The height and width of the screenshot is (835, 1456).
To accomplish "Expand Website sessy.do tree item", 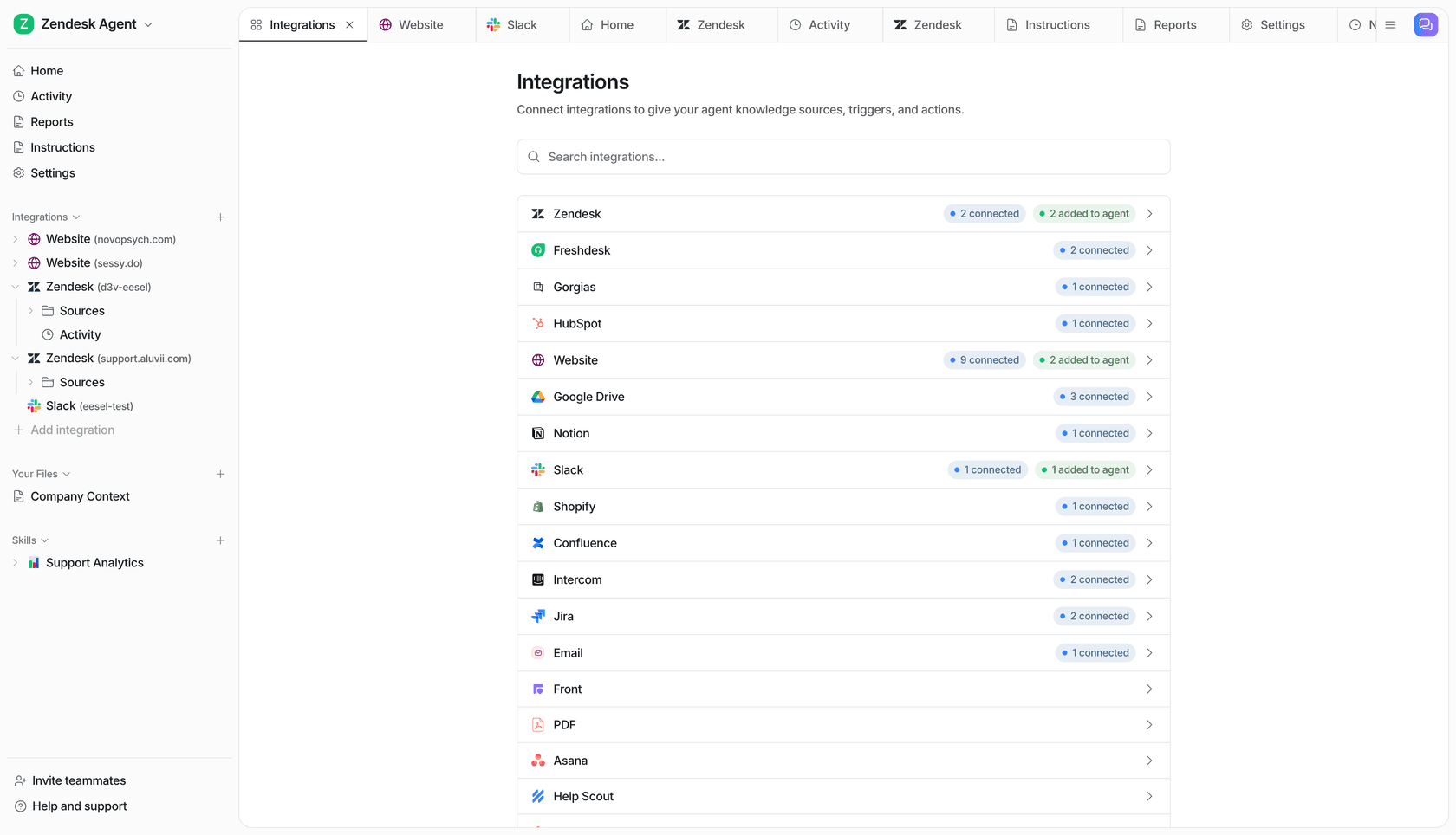I will (x=16, y=263).
